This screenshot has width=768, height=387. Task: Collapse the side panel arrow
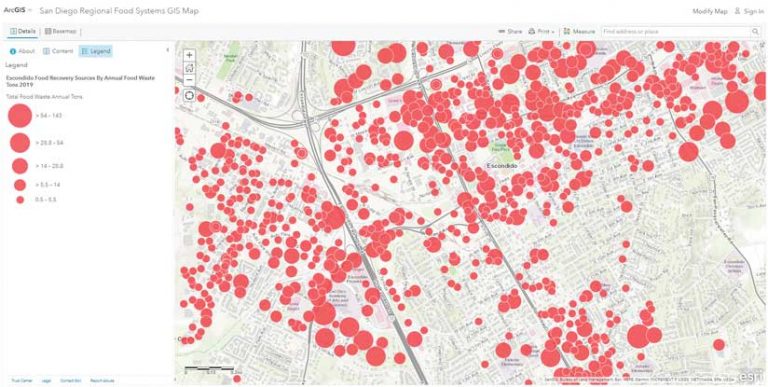(168, 50)
